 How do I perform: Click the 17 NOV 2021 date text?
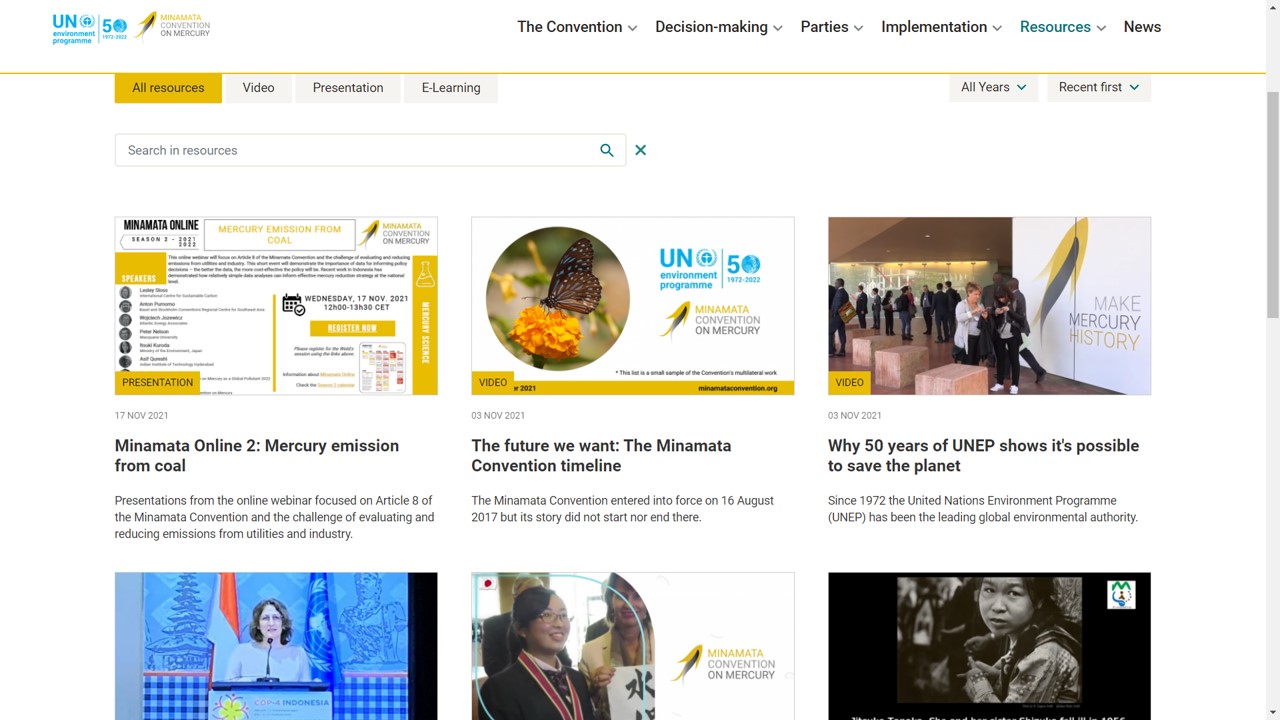[142, 416]
